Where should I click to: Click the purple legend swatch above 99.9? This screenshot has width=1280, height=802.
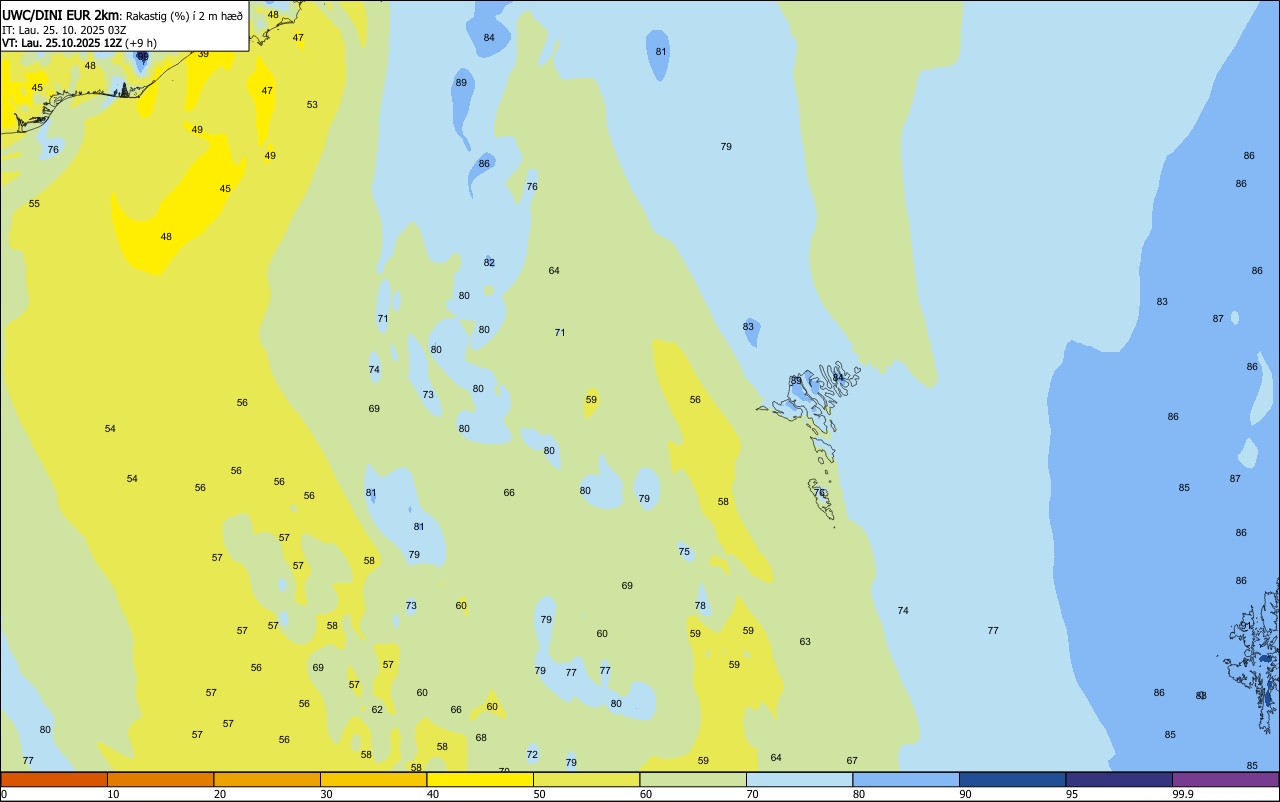coord(1225,779)
